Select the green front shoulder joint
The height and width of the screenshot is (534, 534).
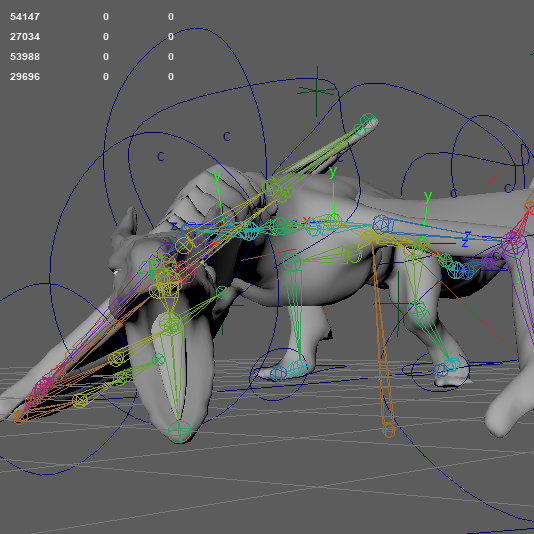tap(292, 262)
